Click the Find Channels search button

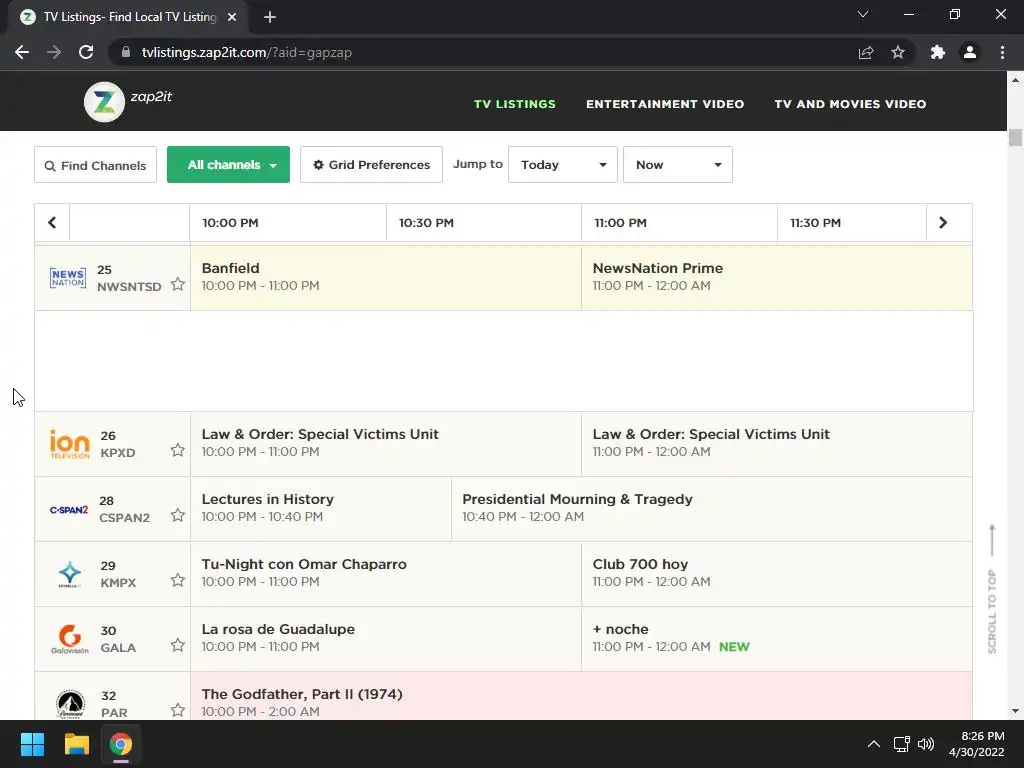click(x=95, y=165)
